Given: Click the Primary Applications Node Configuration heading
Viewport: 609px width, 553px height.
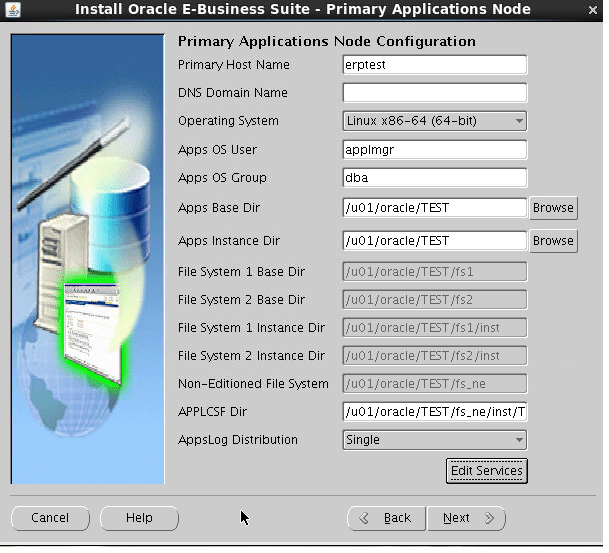Looking at the screenshot, I should click(x=327, y=42).
